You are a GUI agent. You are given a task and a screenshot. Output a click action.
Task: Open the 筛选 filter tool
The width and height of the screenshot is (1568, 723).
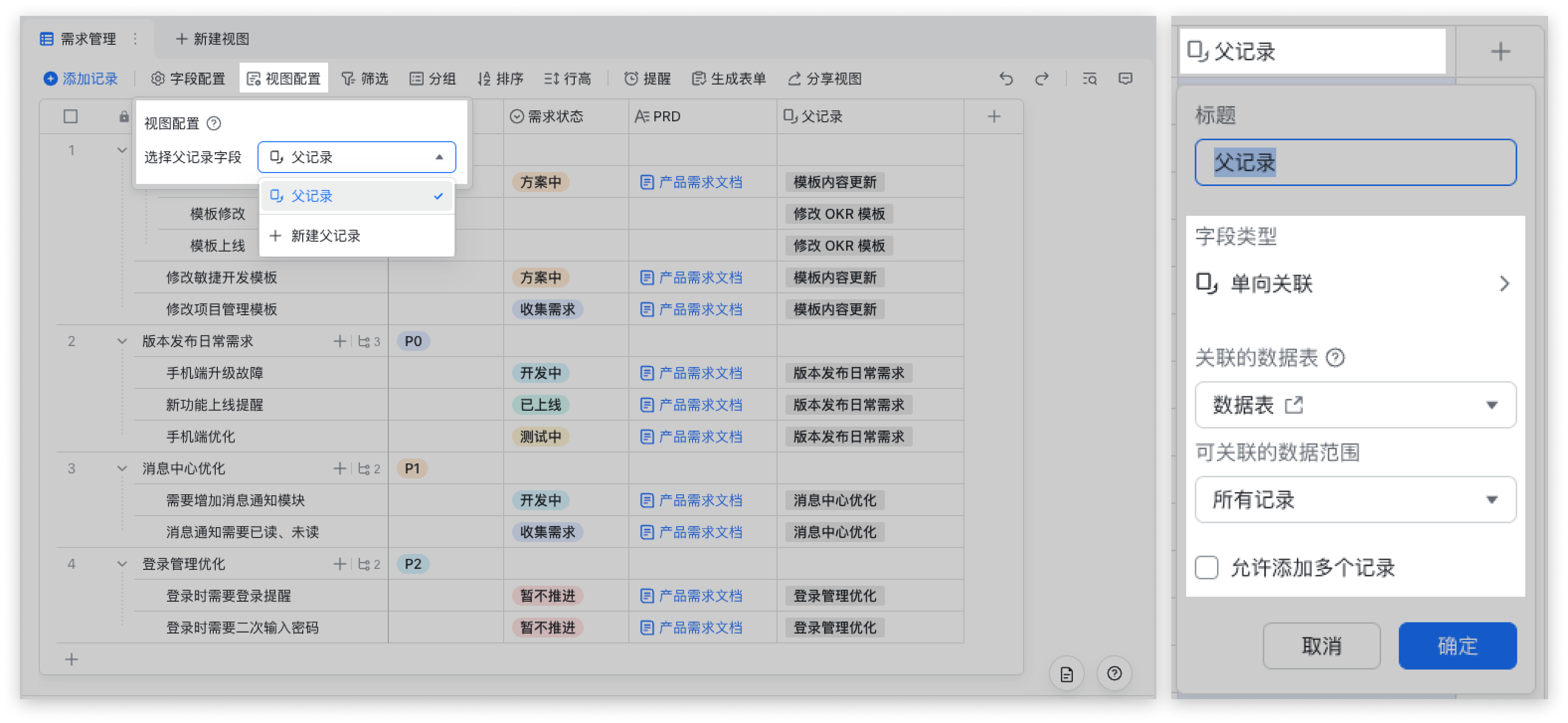pos(364,79)
